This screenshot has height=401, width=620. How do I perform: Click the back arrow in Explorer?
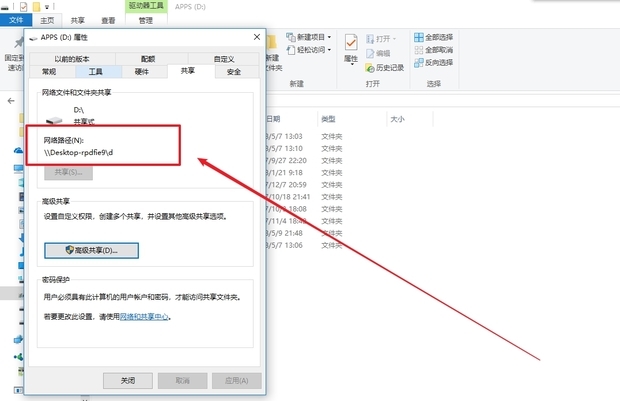pyautogui.click(x=11, y=101)
